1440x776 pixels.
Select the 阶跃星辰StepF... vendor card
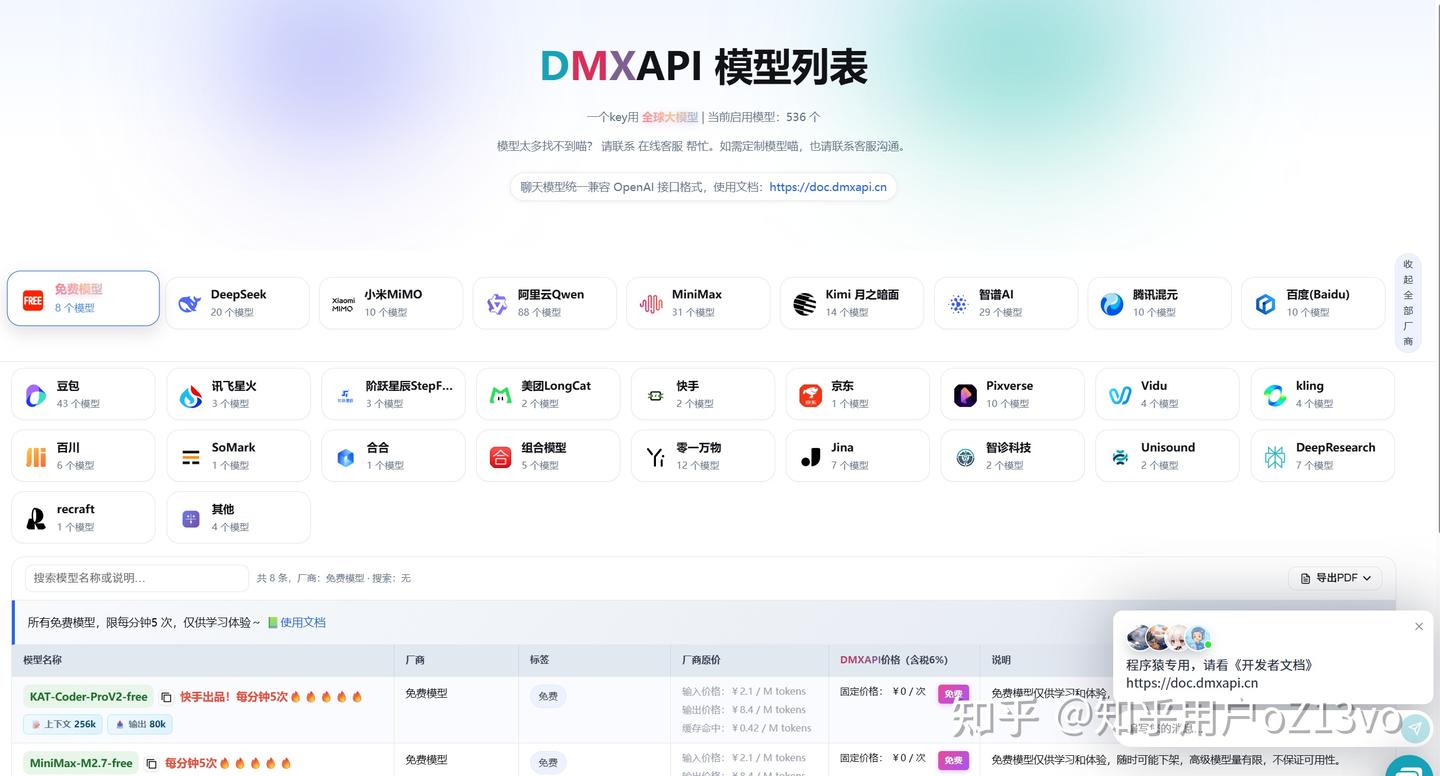pyautogui.click(x=393, y=394)
